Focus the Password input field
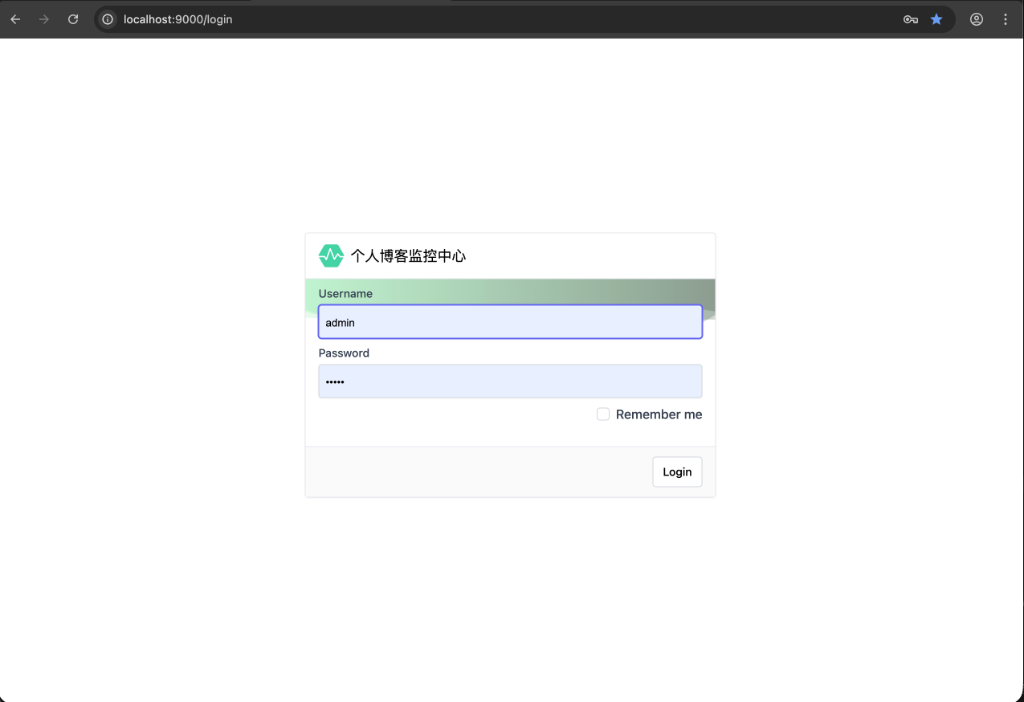The height and width of the screenshot is (702, 1024). tap(510, 381)
